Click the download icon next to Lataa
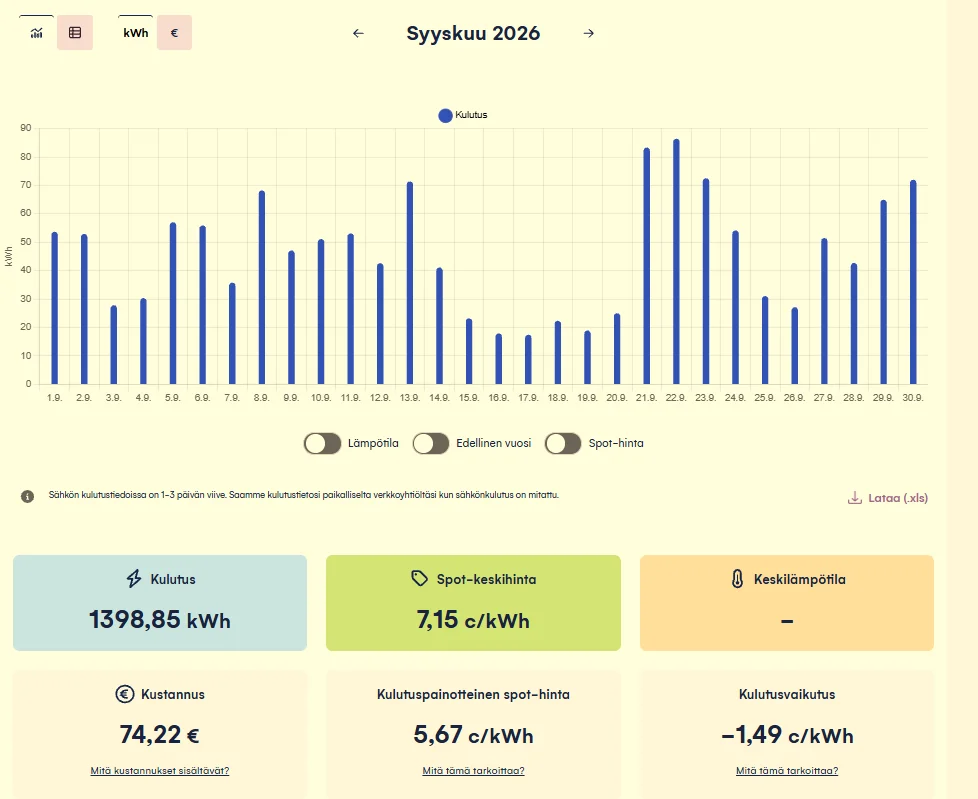 [855, 498]
